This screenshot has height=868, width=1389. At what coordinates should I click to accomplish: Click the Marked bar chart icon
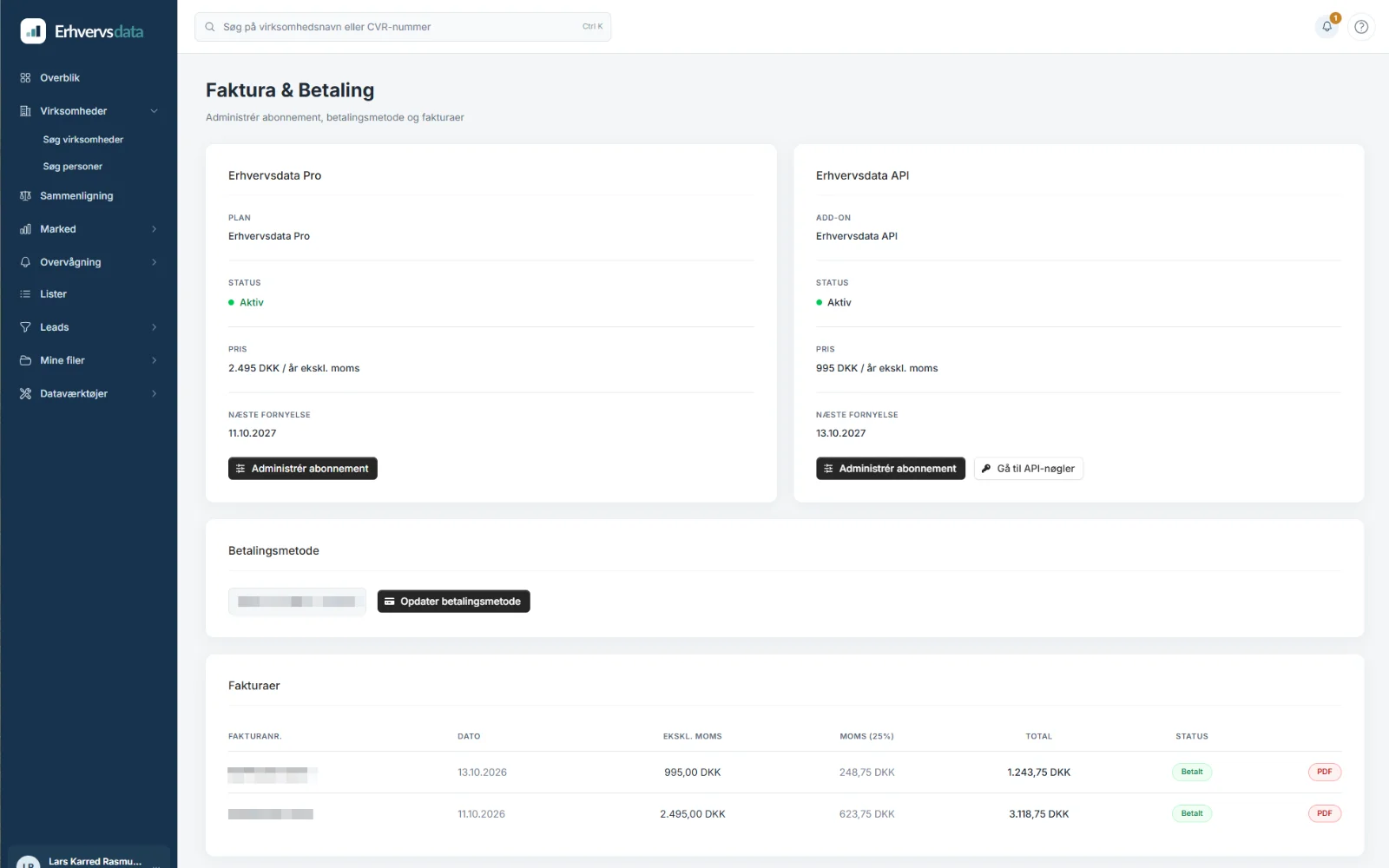[25, 229]
